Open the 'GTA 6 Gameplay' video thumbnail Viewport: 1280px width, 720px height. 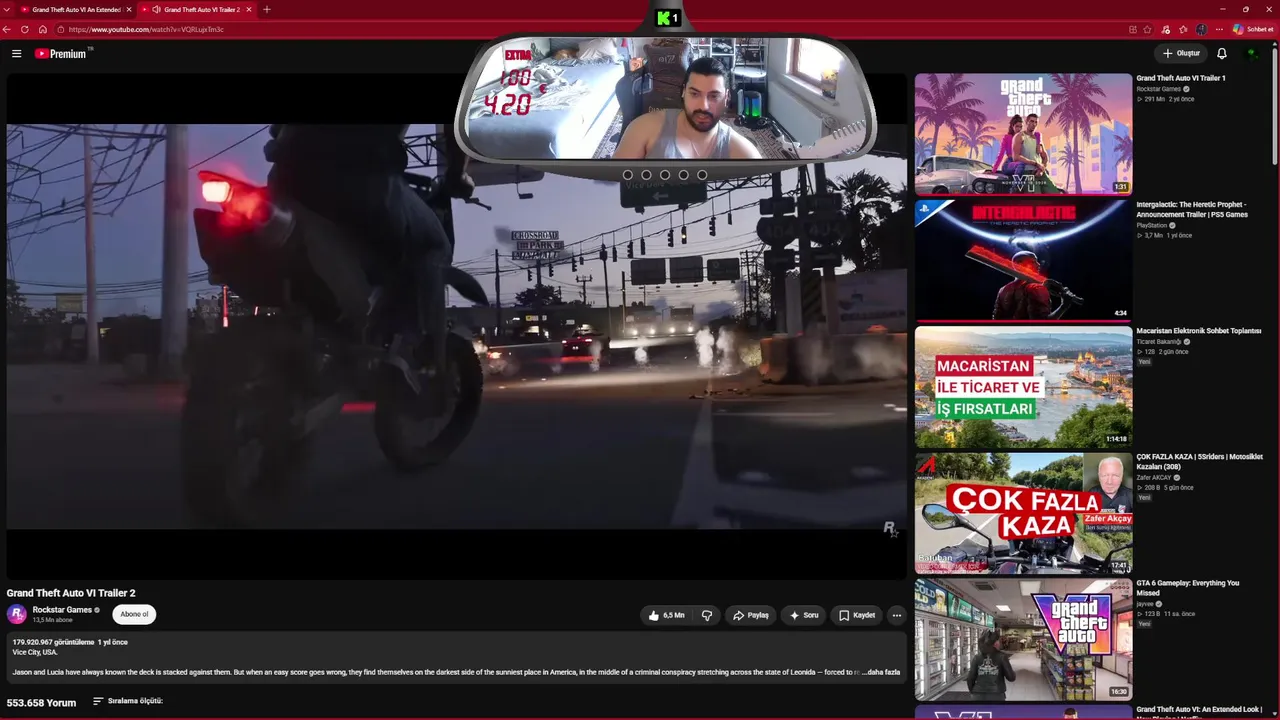click(1023, 640)
